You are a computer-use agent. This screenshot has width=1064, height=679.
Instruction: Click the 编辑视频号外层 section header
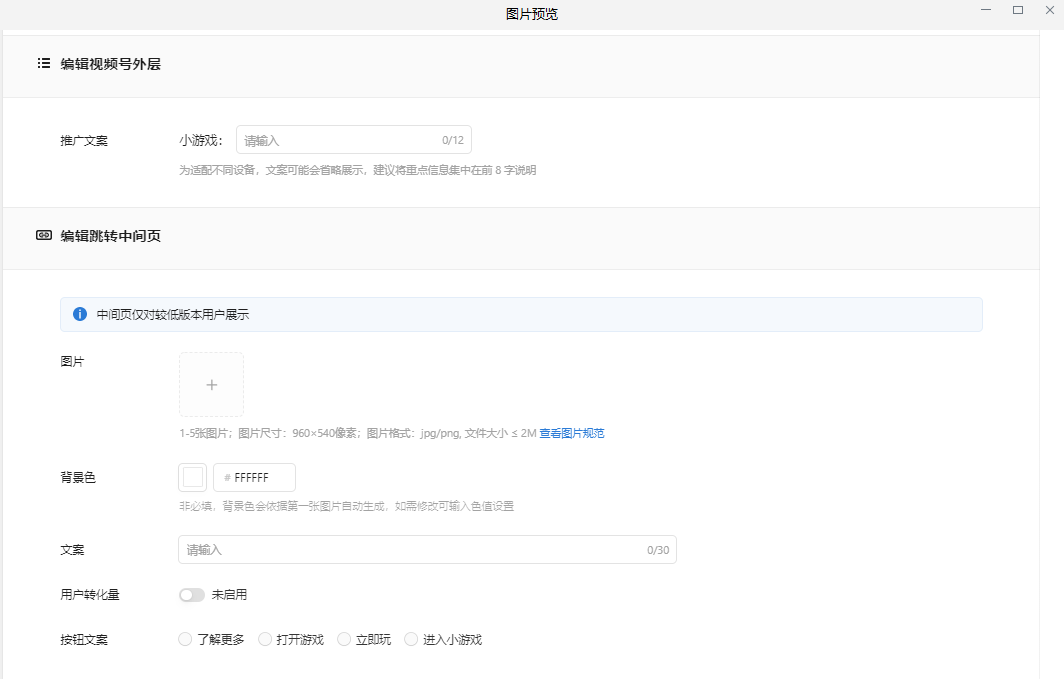[x=113, y=63]
